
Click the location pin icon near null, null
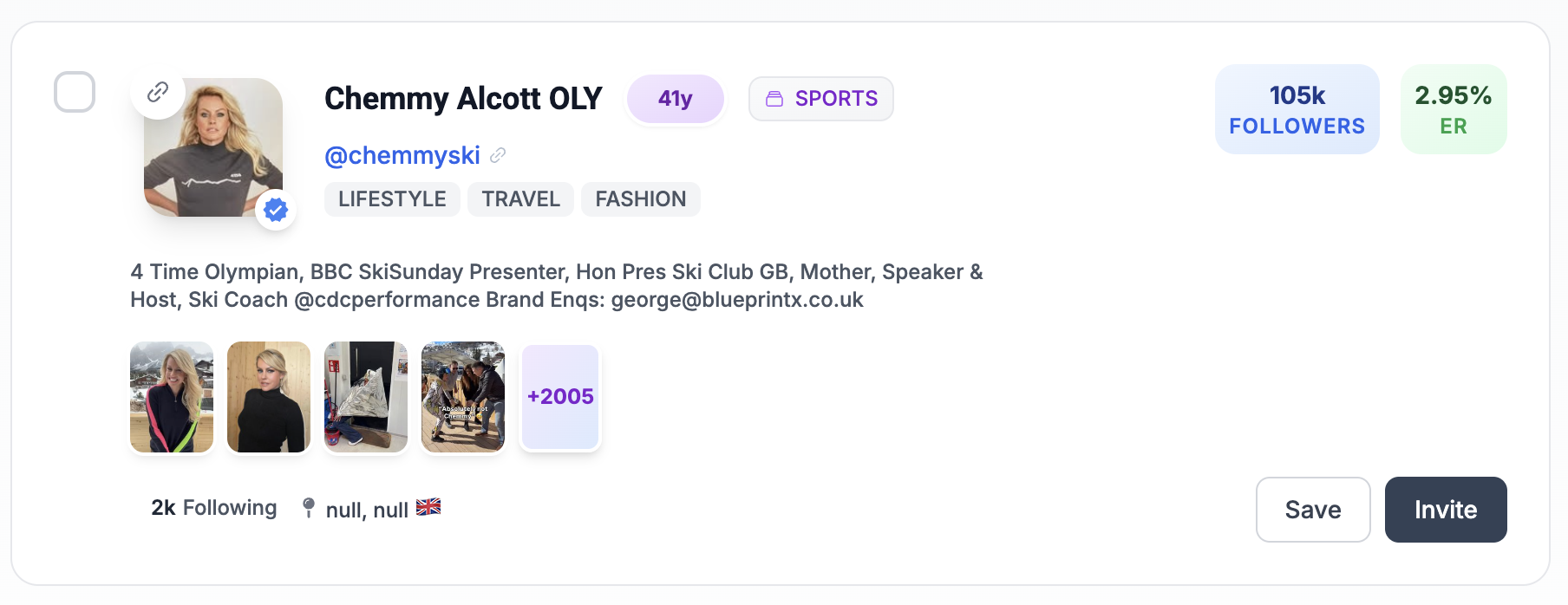(309, 507)
